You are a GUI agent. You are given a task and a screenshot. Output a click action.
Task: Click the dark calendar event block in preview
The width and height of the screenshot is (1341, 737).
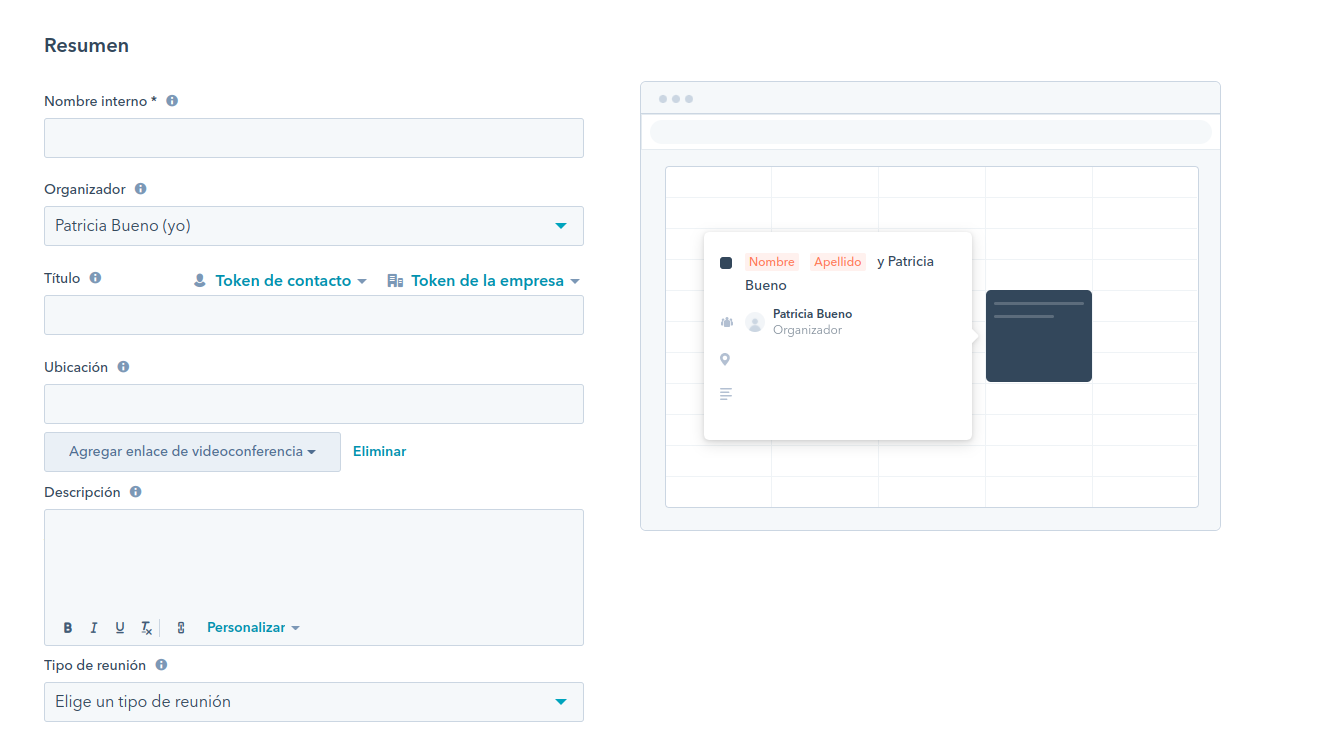(x=1039, y=336)
